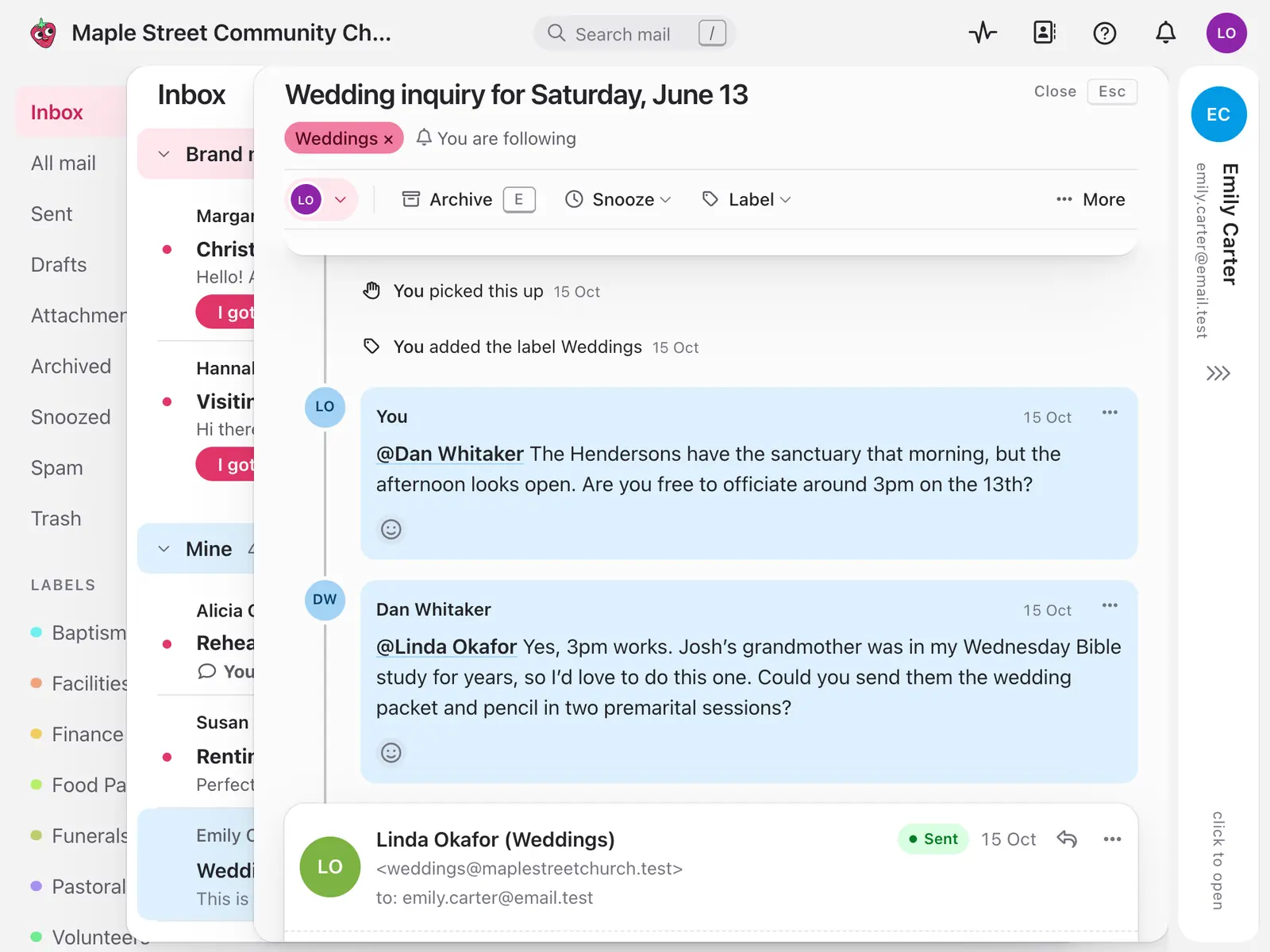Open the Snoozed folder
The height and width of the screenshot is (952, 1270).
71,417
